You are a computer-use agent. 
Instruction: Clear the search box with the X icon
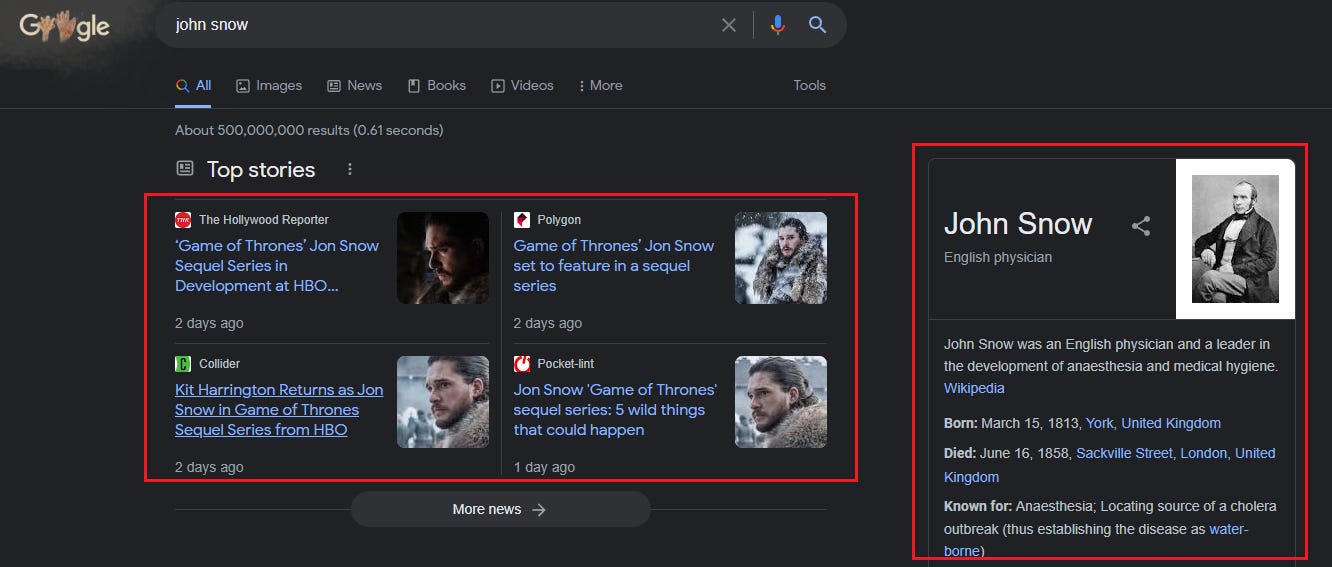729,25
